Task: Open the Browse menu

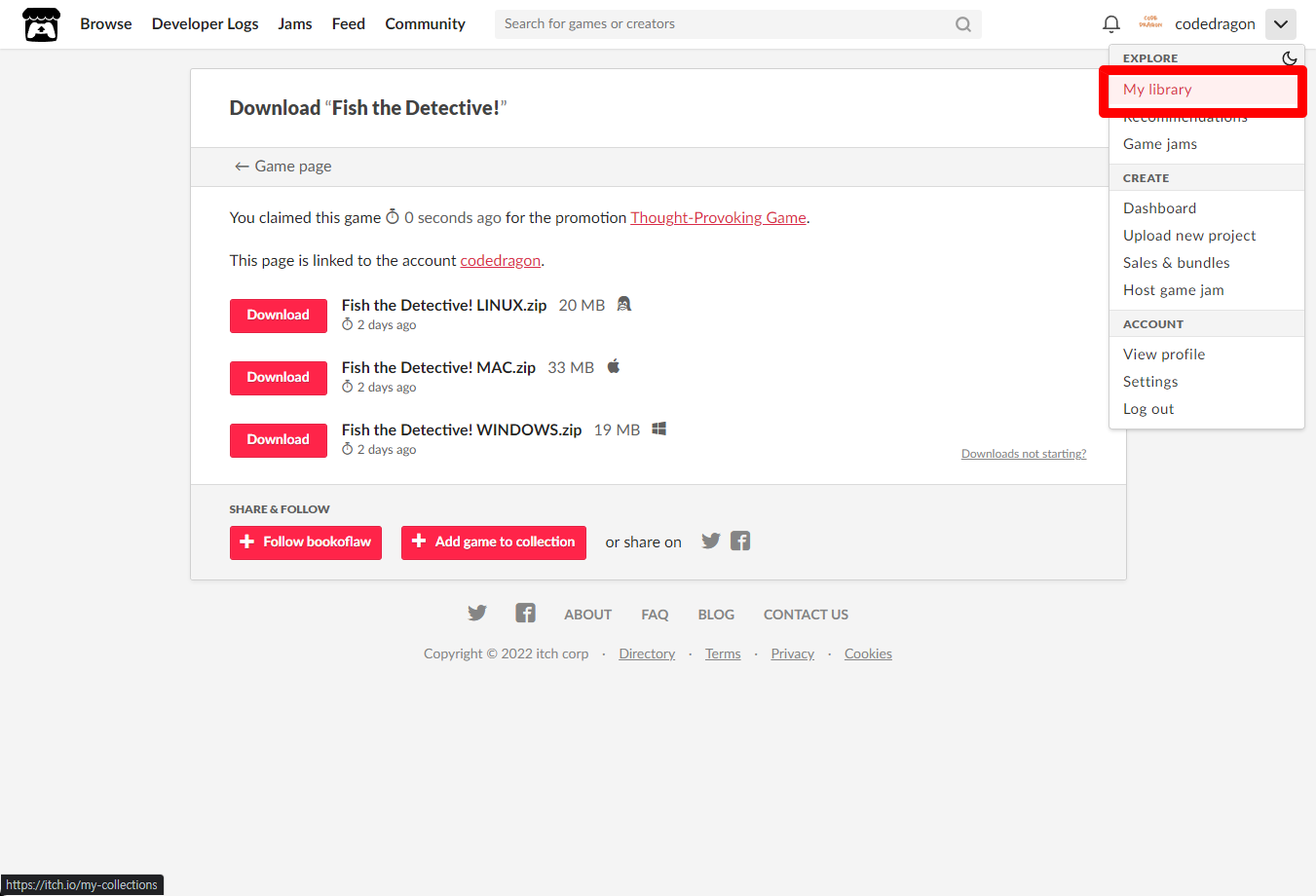Action: point(106,24)
